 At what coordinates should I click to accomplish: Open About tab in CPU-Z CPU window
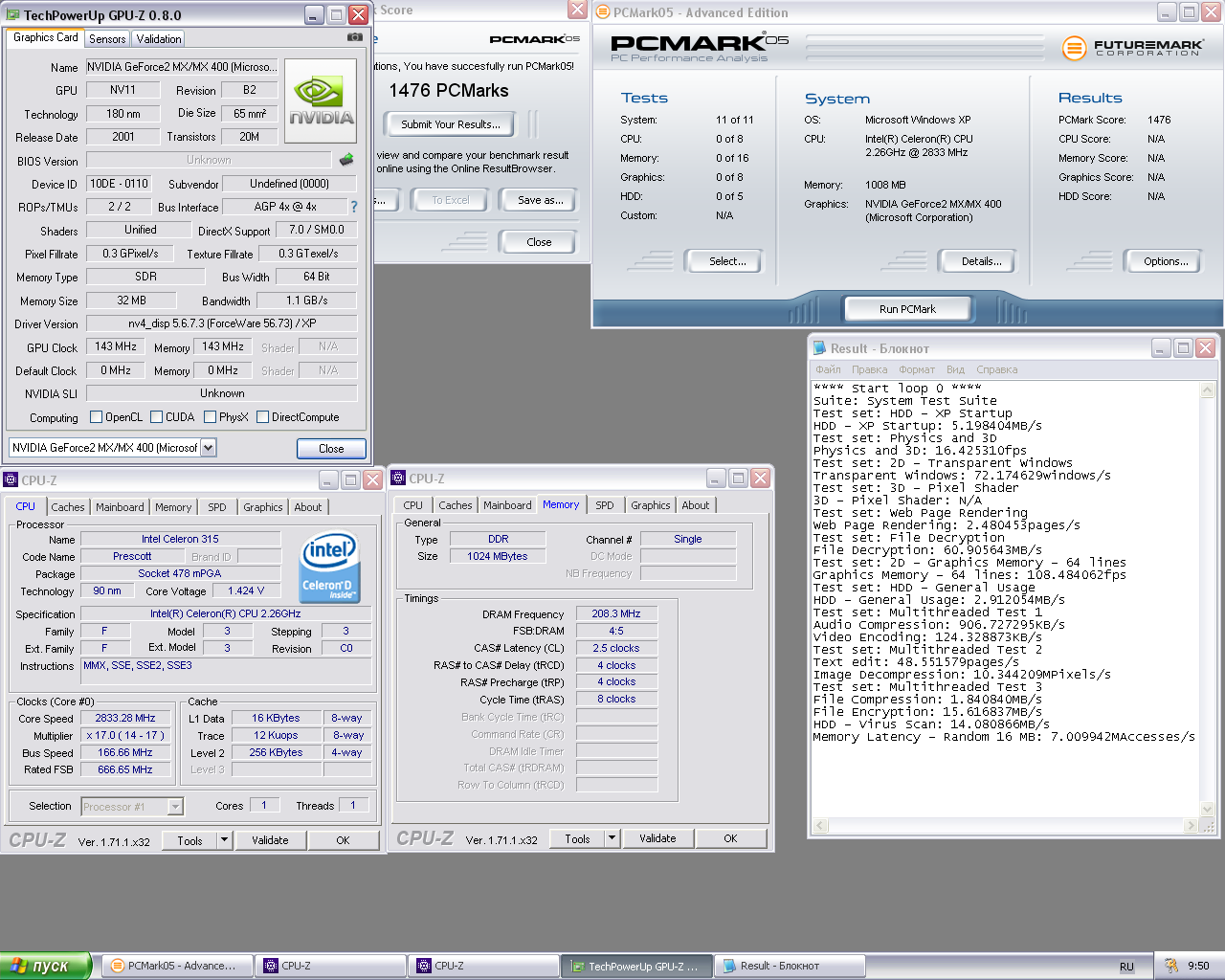pos(308,507)
